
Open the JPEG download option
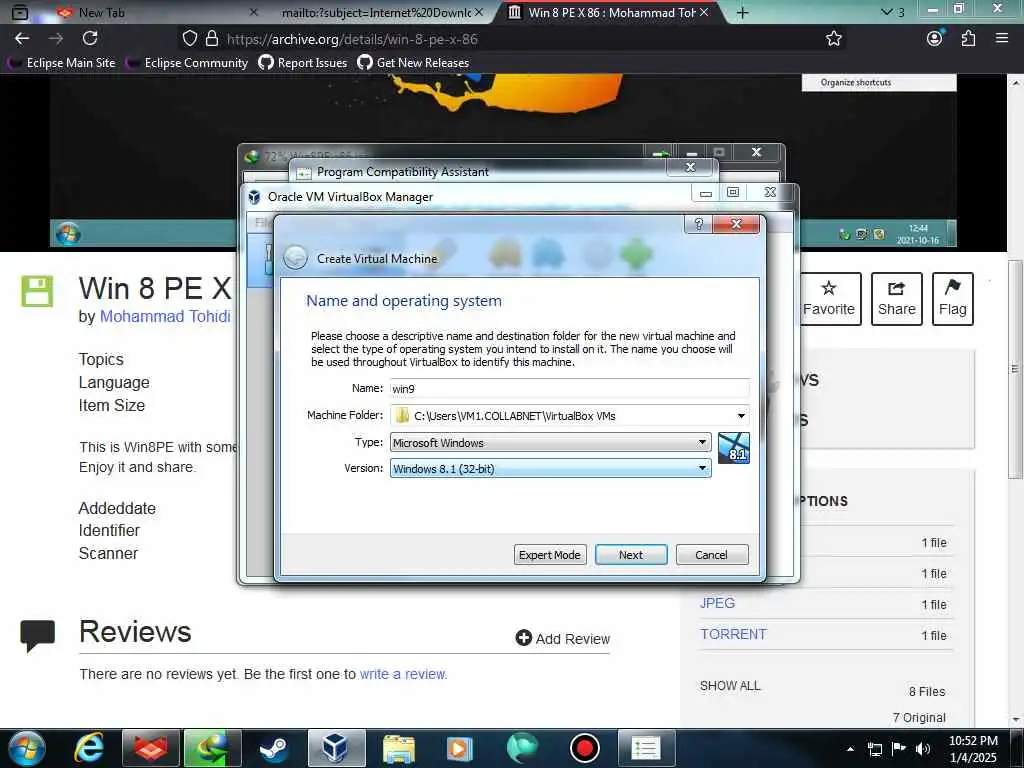[x=717, y=603]
